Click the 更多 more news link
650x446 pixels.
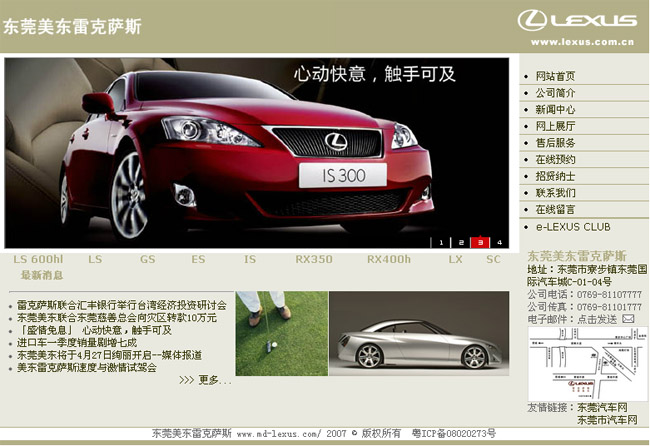pyautogui.click(x=205, y=380)
